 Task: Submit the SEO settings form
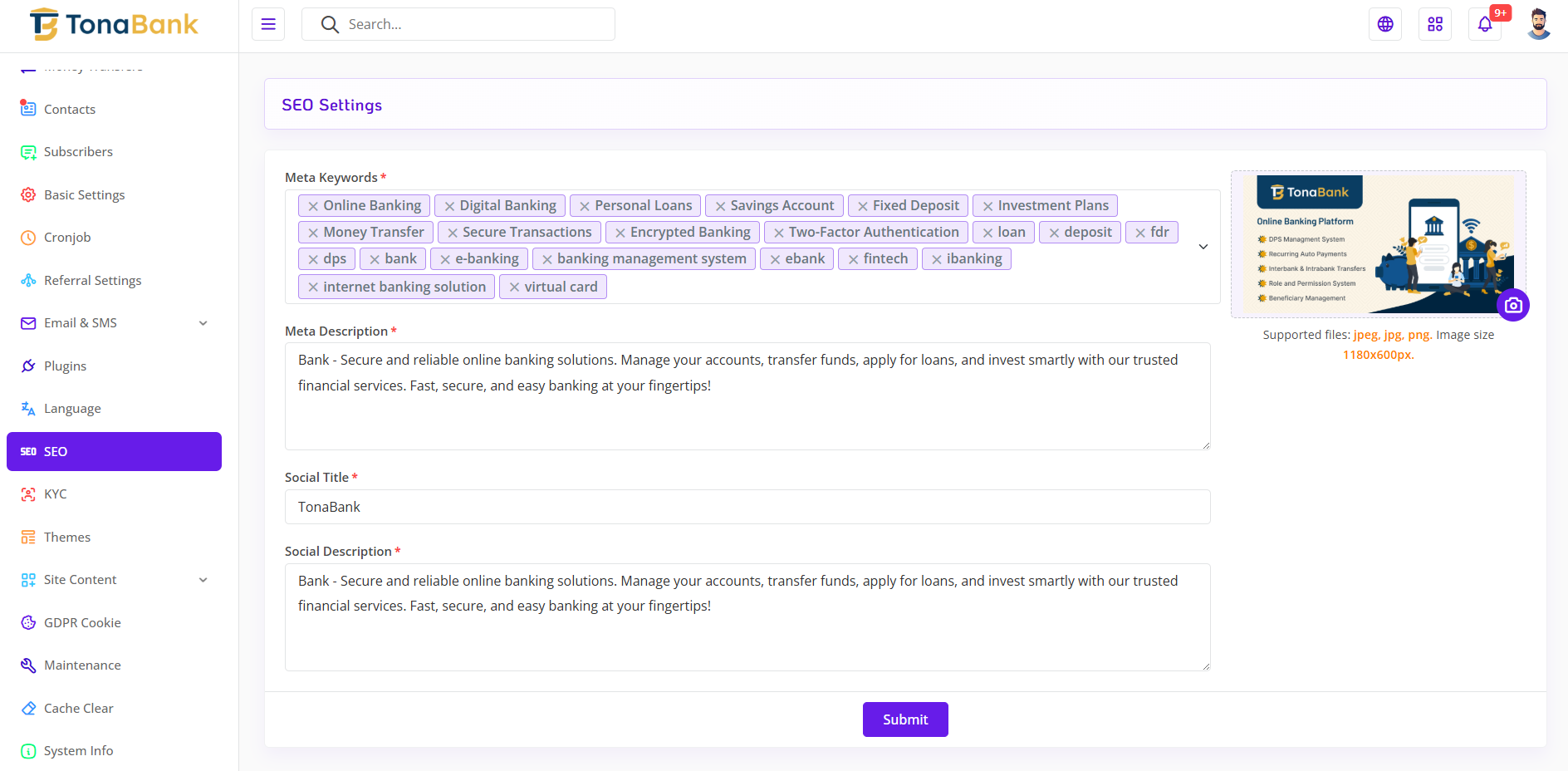(x=904, y=719)
